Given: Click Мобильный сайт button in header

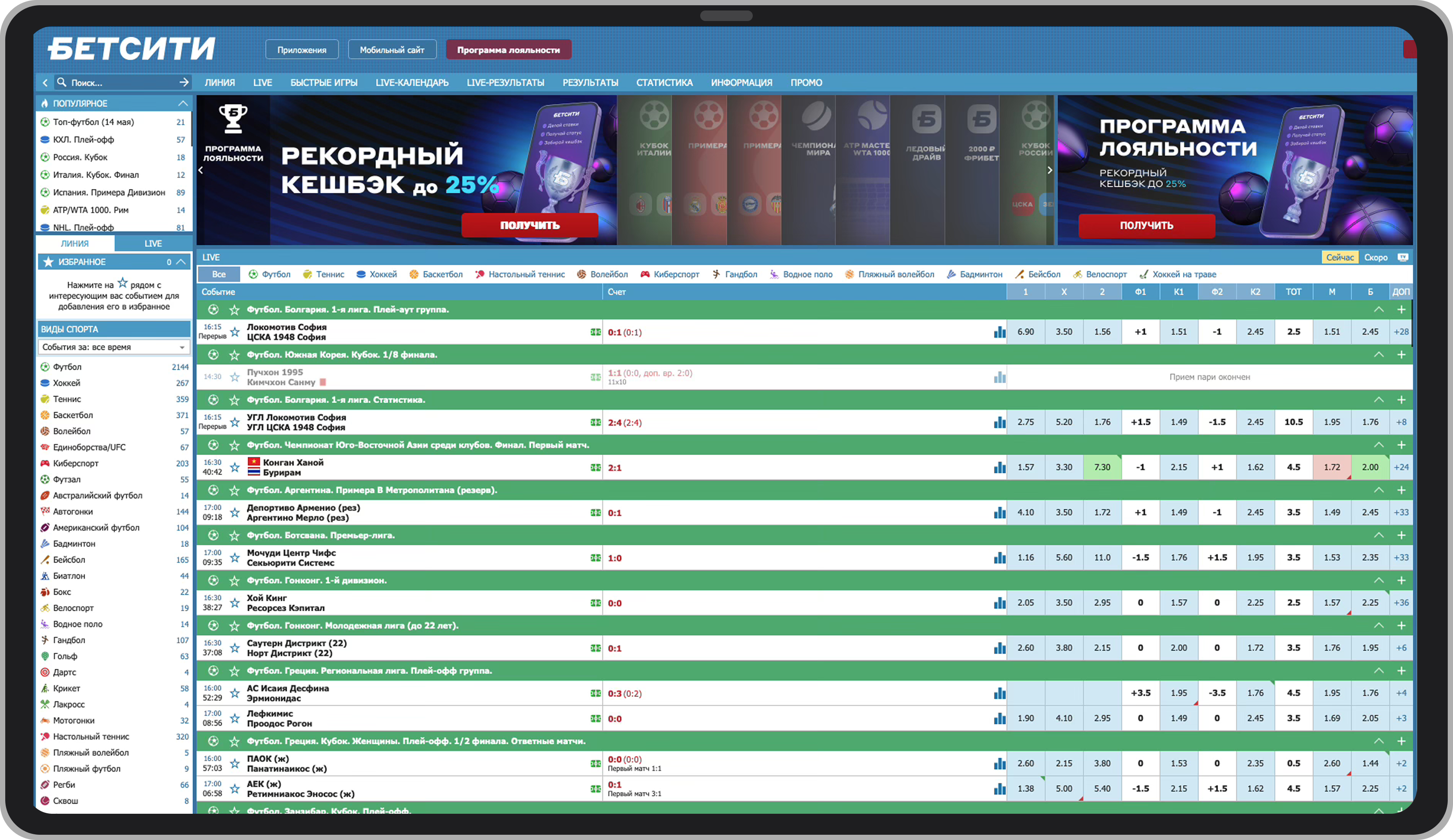Looking at the screenshot, I should [x=392, y=50].
